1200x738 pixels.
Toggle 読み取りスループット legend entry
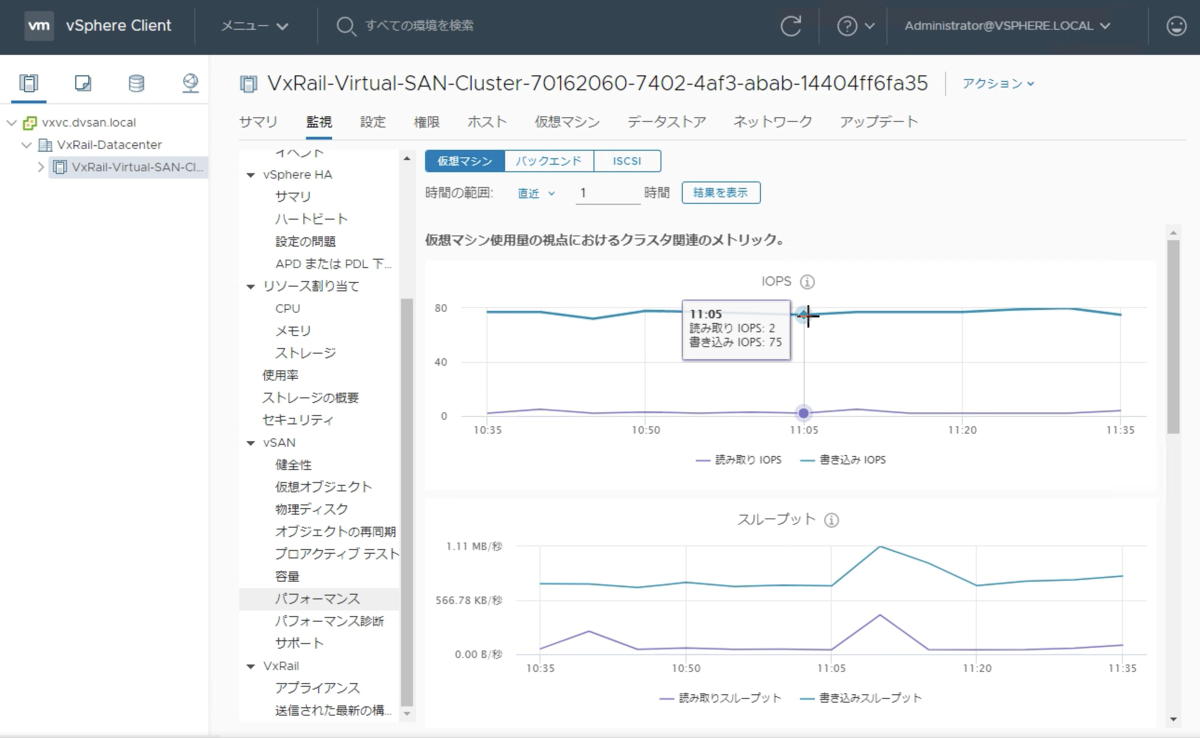tap(720, 698)
